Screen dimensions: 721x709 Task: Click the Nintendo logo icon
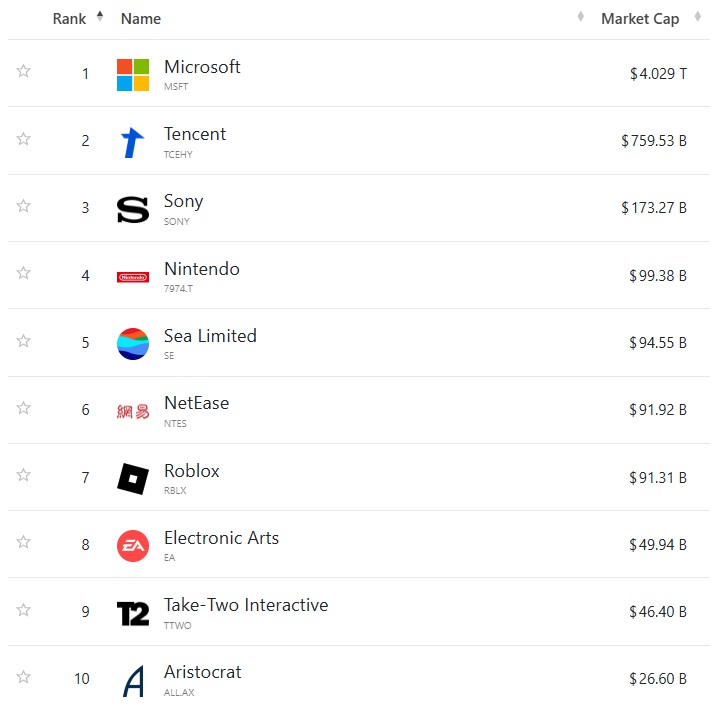132,277
